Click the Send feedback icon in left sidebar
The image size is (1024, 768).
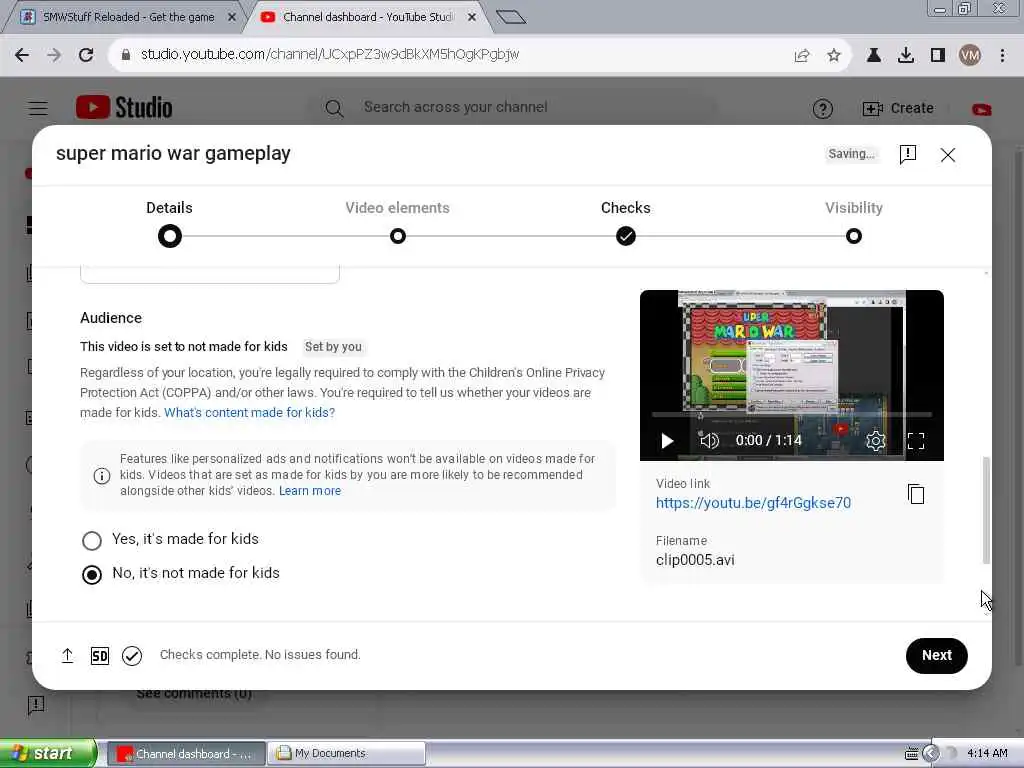point(36,705)
